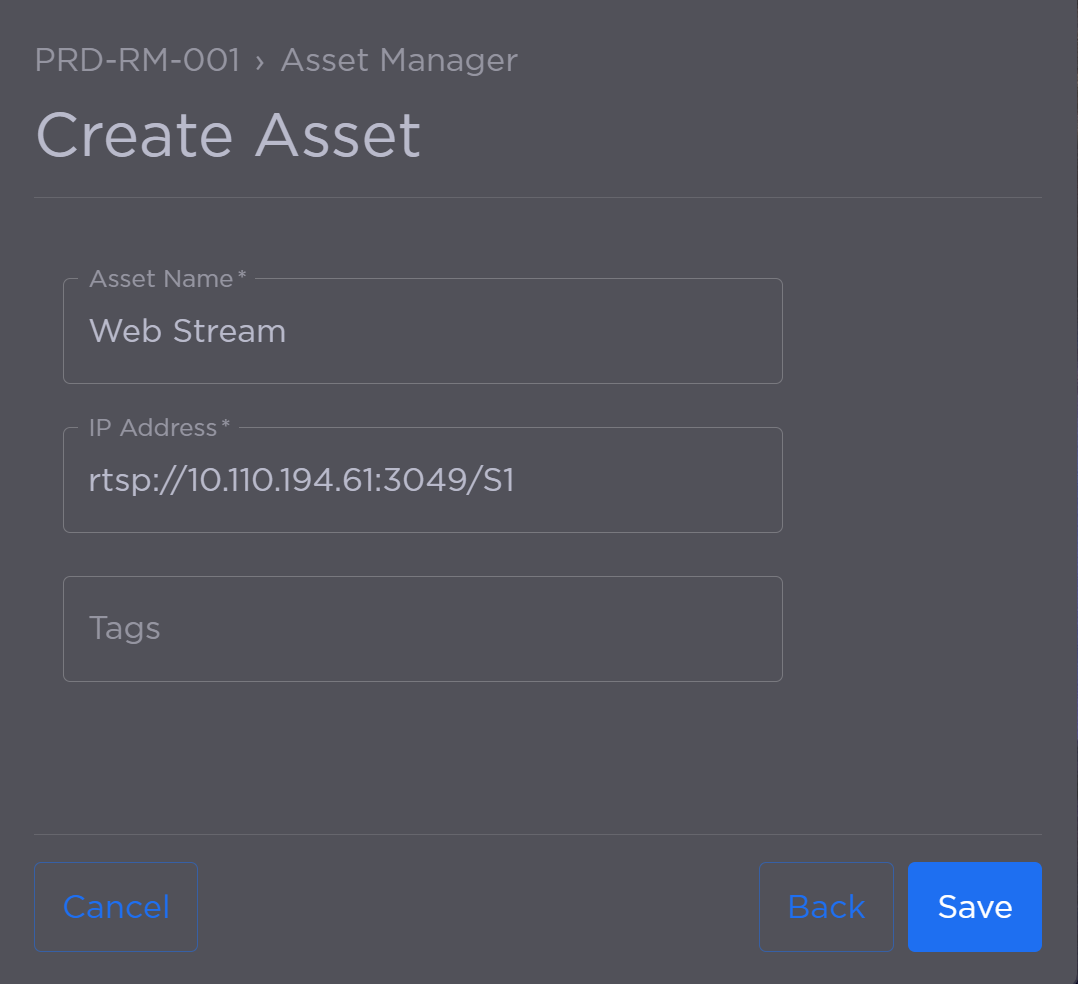Select the text 'Web Stream' in Asset Name
Viewport: 1078px width, 984px height.
[187, 330]
